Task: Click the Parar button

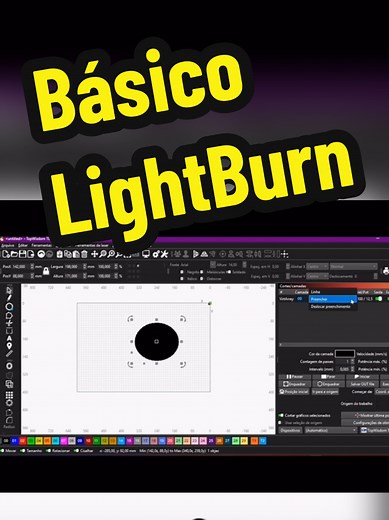Action: click(x=328, y=377)
